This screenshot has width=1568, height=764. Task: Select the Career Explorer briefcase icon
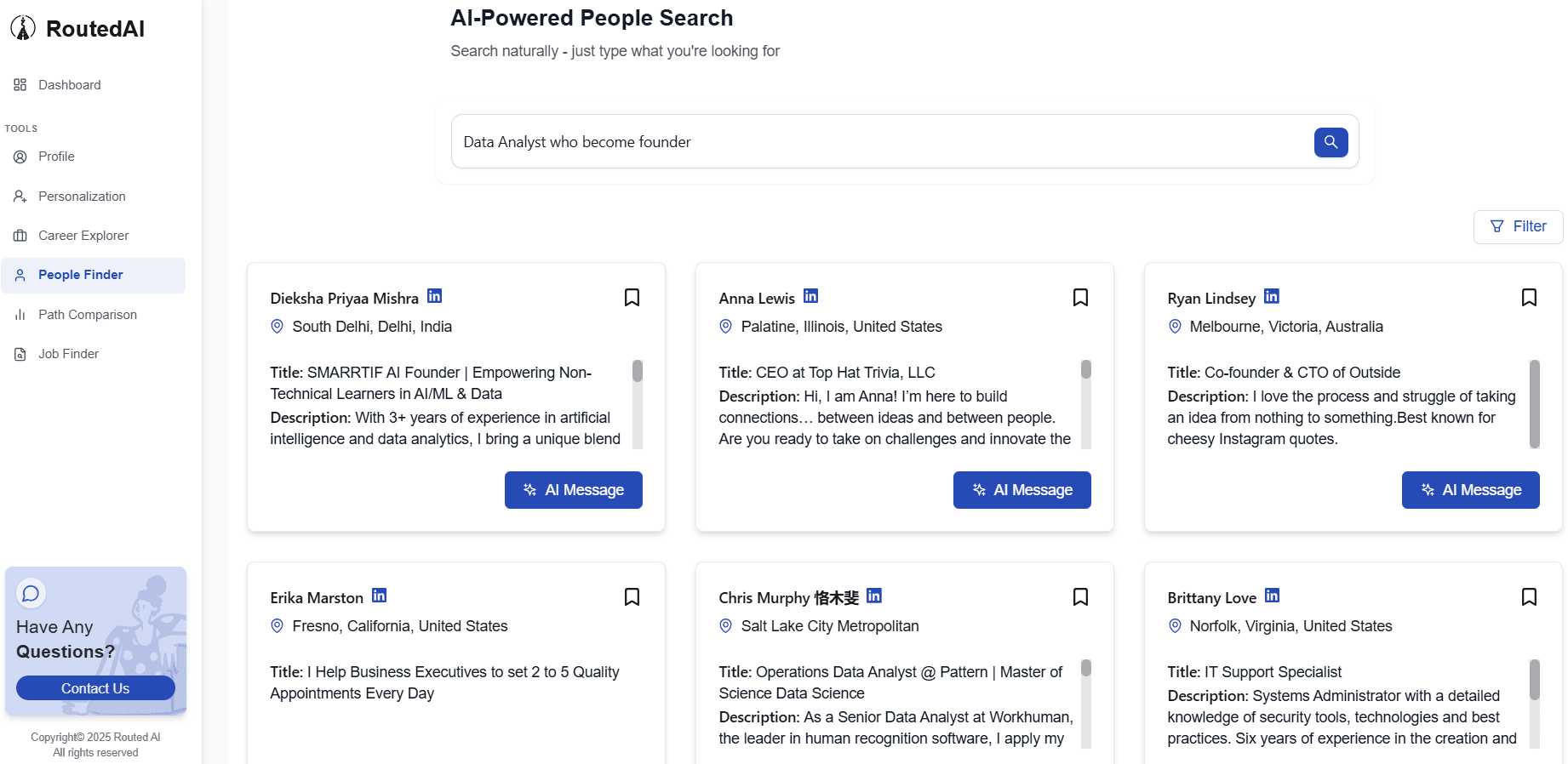pyautogui.click(x=20, y=236)
